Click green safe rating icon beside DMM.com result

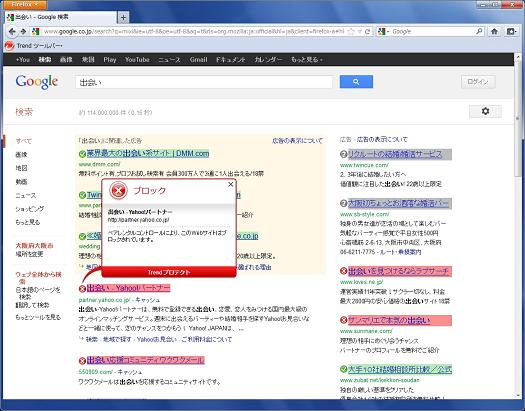(x=82, y=154)
